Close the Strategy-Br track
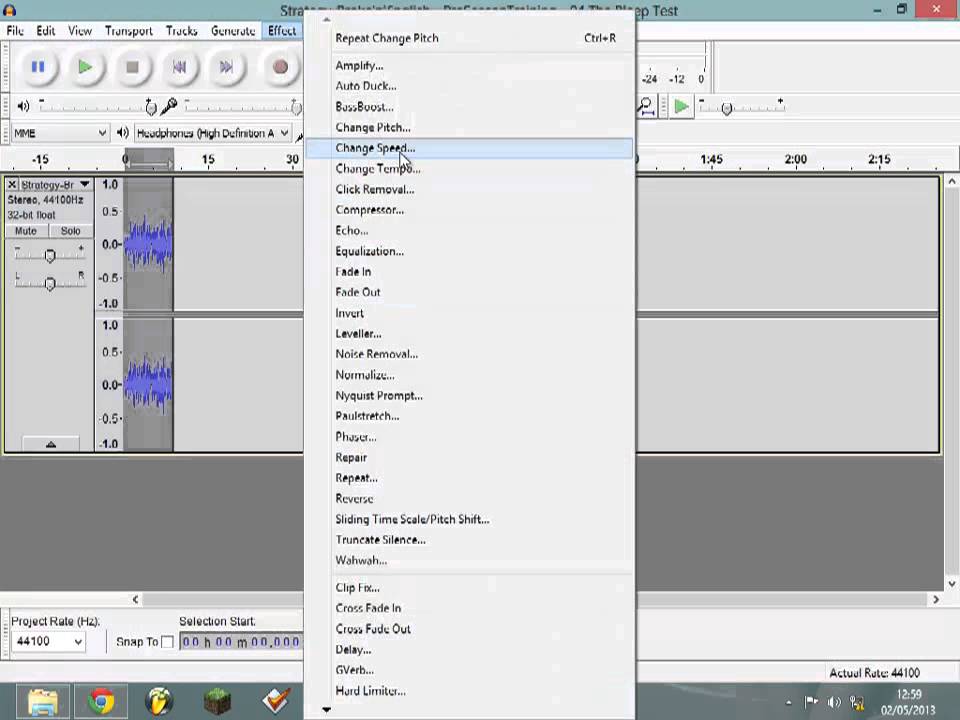 (x=12, y=184)
